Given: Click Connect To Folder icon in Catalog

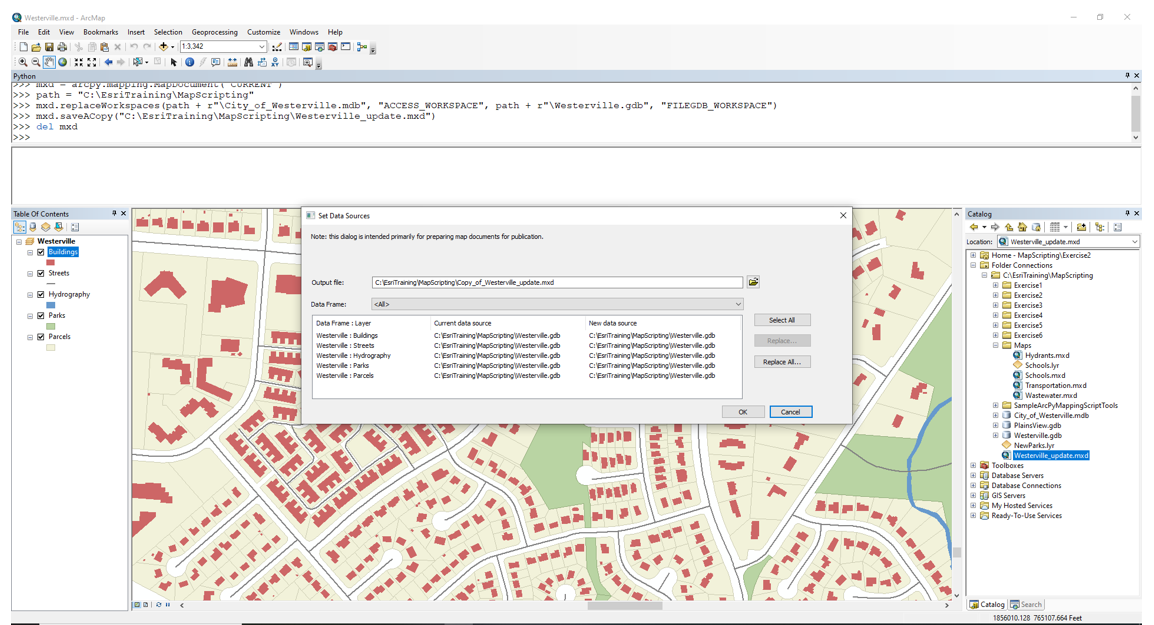Looking at the screenshot, I should [x=1081, y=227].
